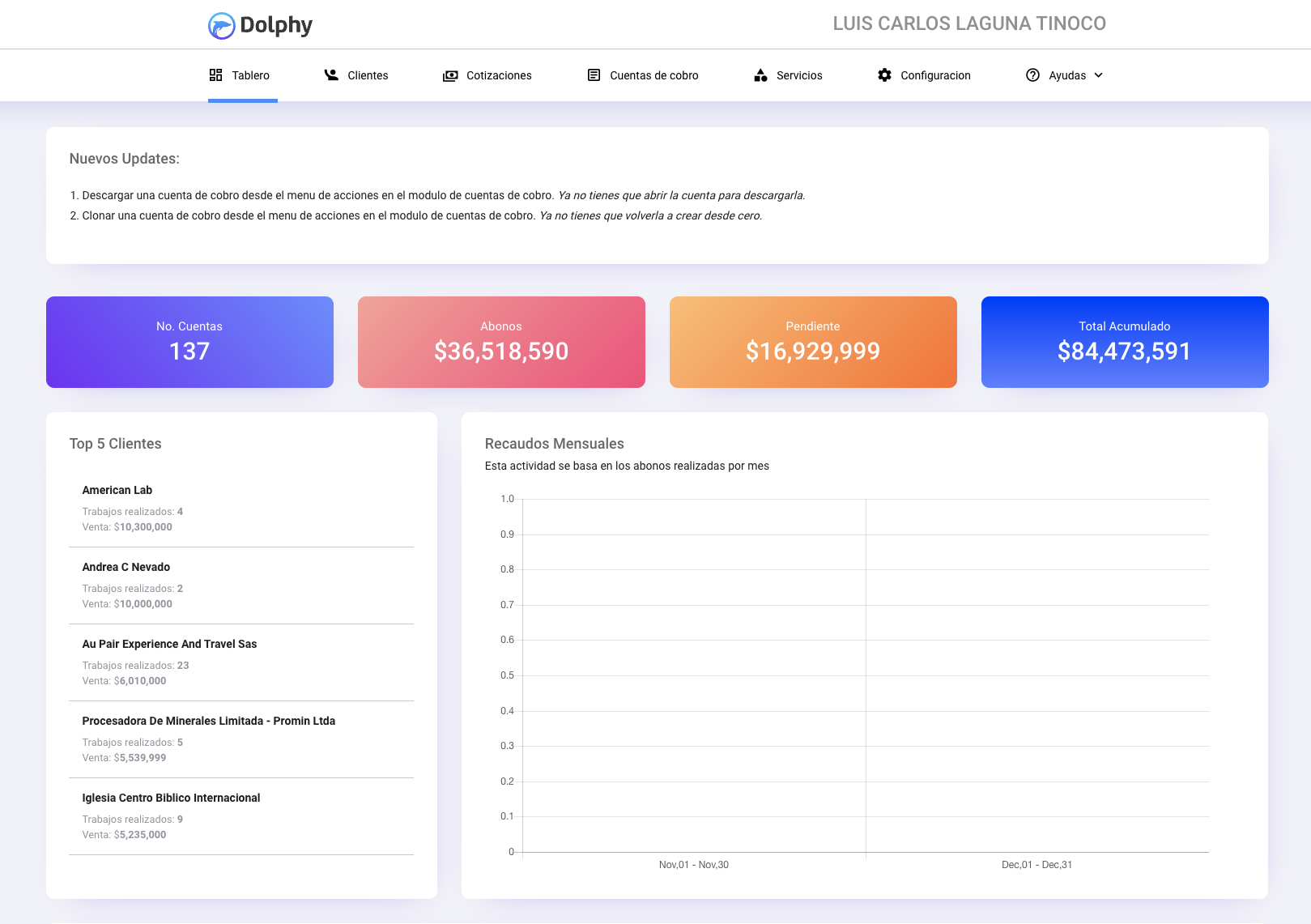Select the Tablero grid icon
The width and height of the screenshot is (1311, 924).
[x=216, y=75]
